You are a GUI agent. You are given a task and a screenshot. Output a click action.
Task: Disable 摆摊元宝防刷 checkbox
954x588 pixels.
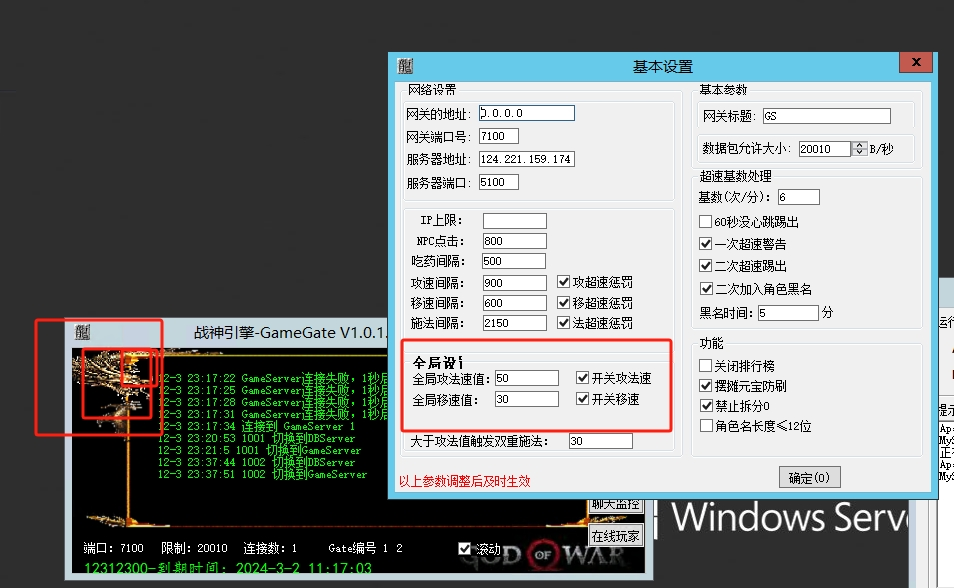point(706,386)
